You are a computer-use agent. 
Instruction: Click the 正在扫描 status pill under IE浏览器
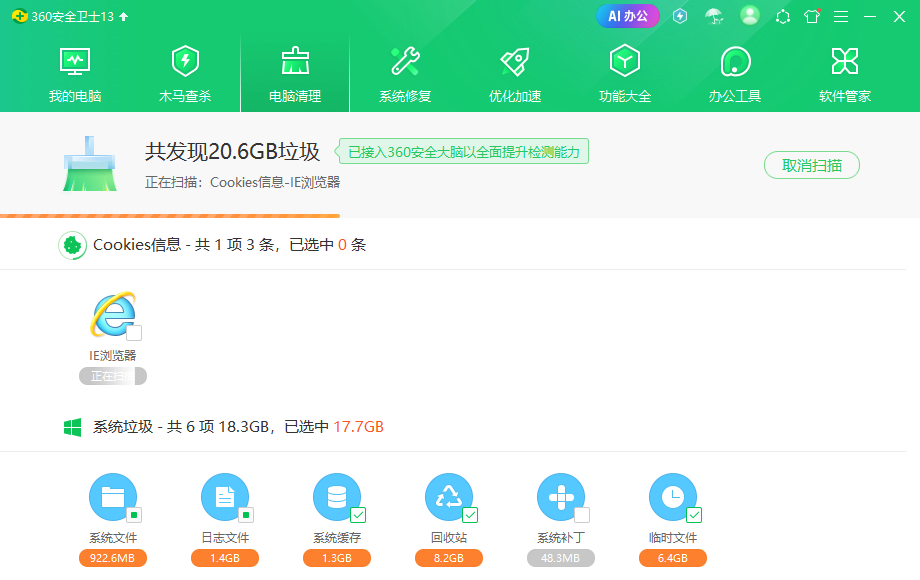[113, 376]
